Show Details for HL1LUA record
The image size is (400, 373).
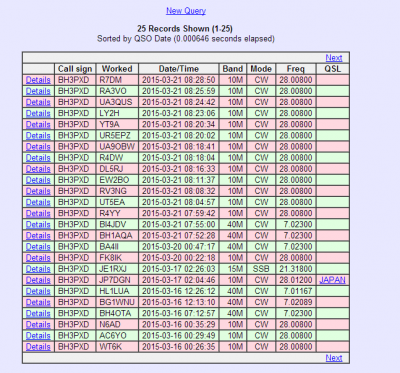pyautogui.click(x=38, y=291)
